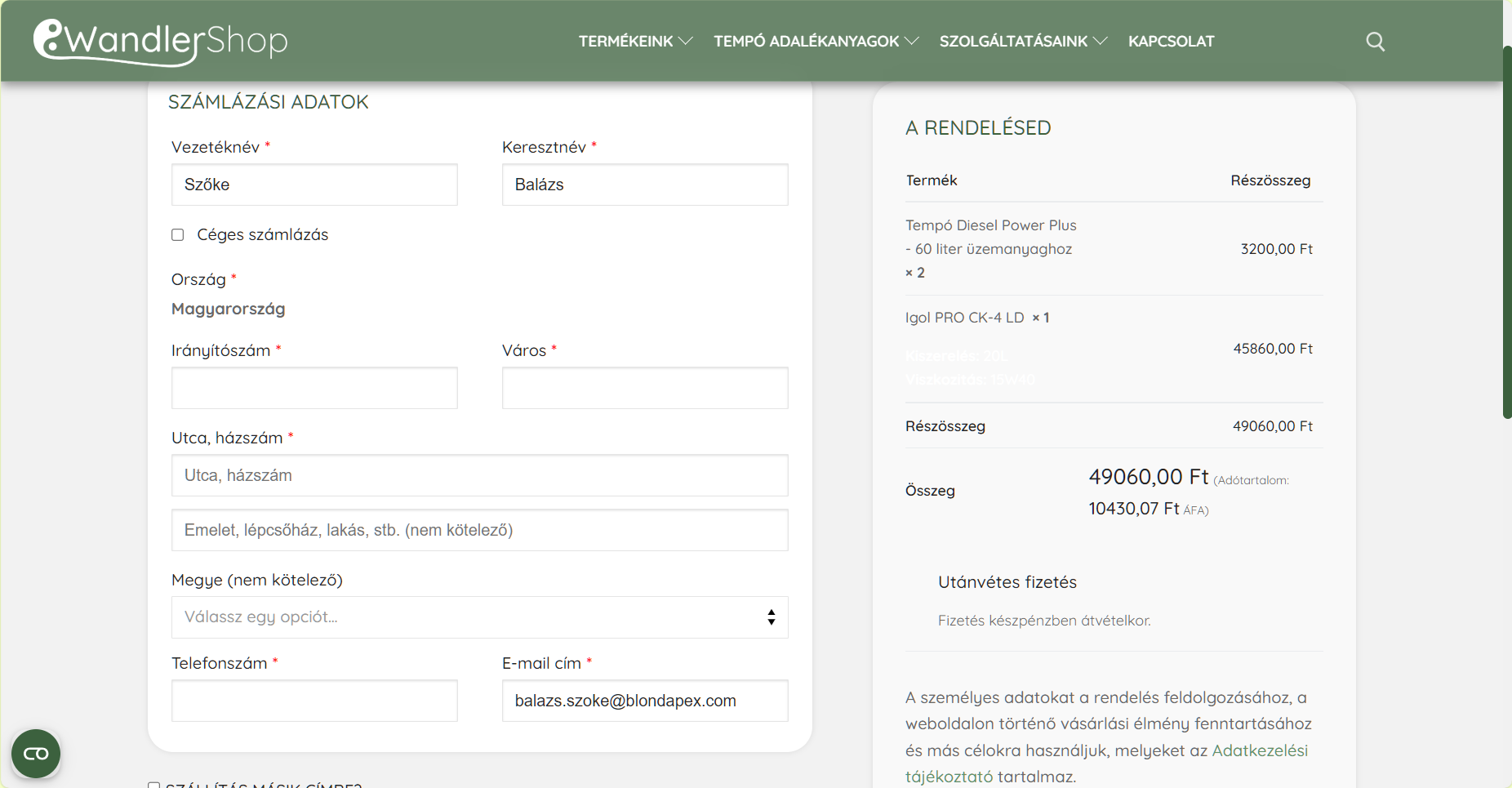This screenshot has height=788, width=1512.
Task: Open the cookie settings round icon
Action: point(36,753)
